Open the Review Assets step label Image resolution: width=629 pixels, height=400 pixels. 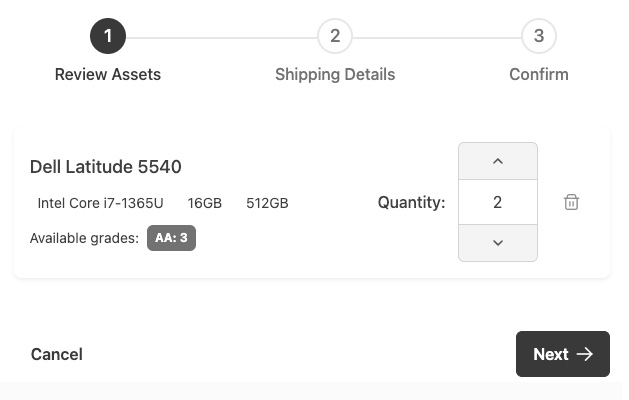108,74
